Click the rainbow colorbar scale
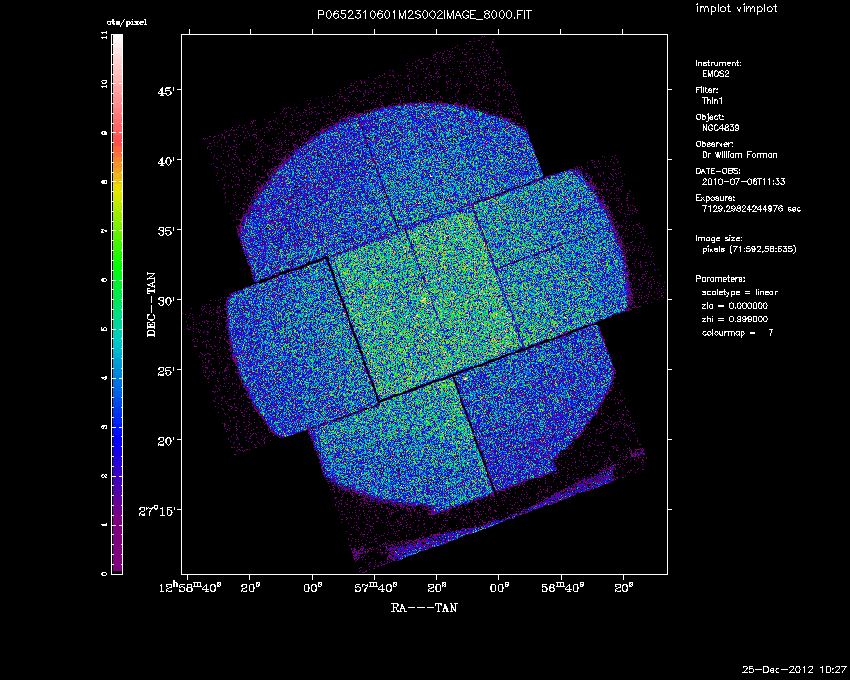 [x=117, y=304]
